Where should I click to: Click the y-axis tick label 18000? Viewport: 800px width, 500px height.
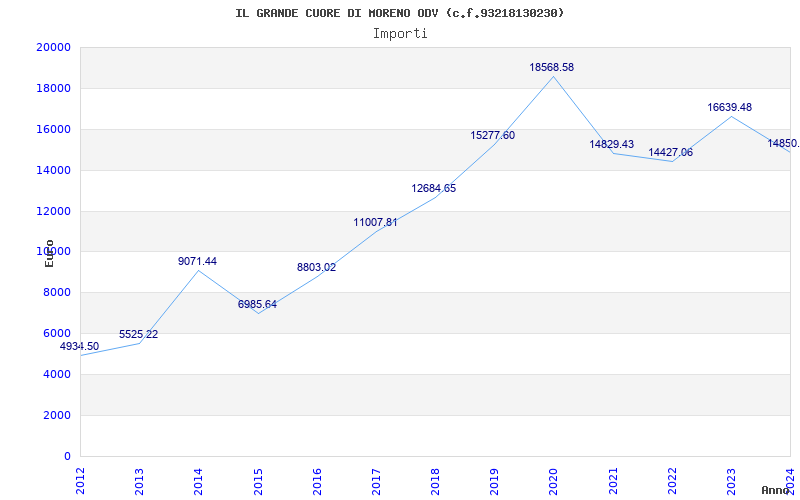54,88
